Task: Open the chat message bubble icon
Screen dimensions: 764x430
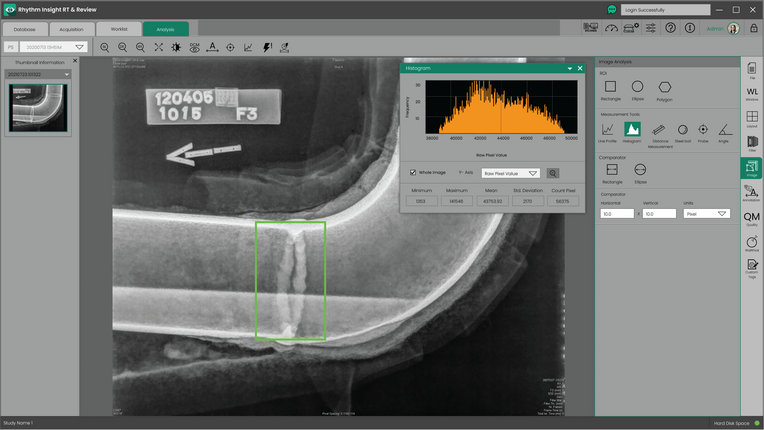Action: [611, 9]
